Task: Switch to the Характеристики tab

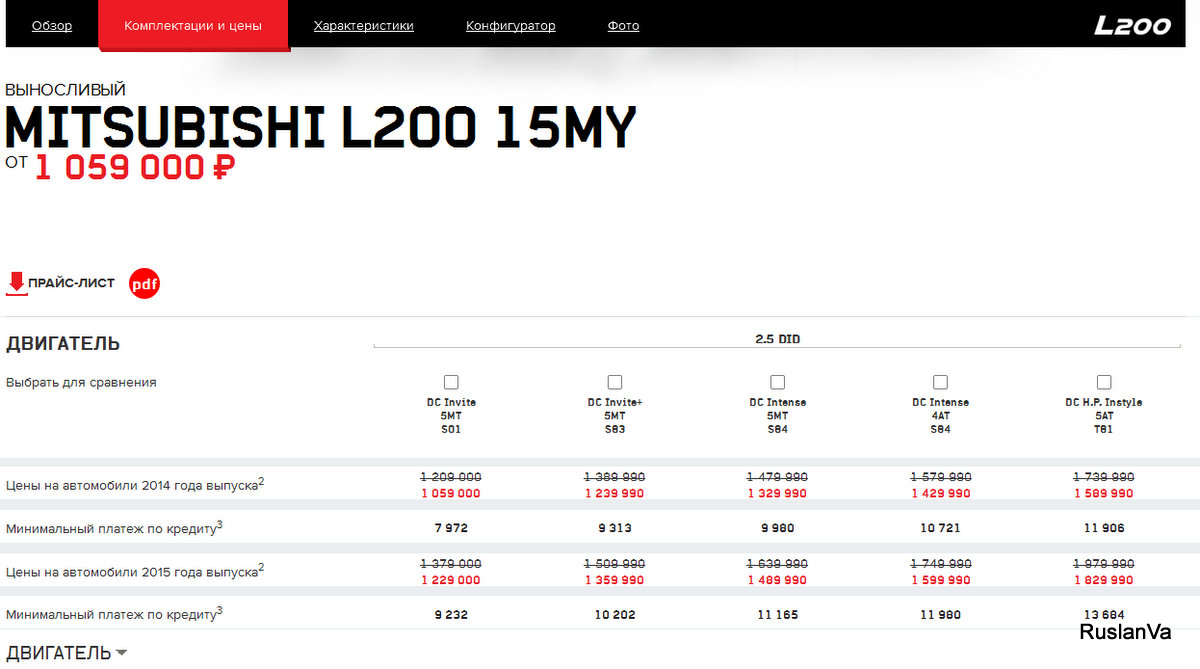Action: coord(363,26)
